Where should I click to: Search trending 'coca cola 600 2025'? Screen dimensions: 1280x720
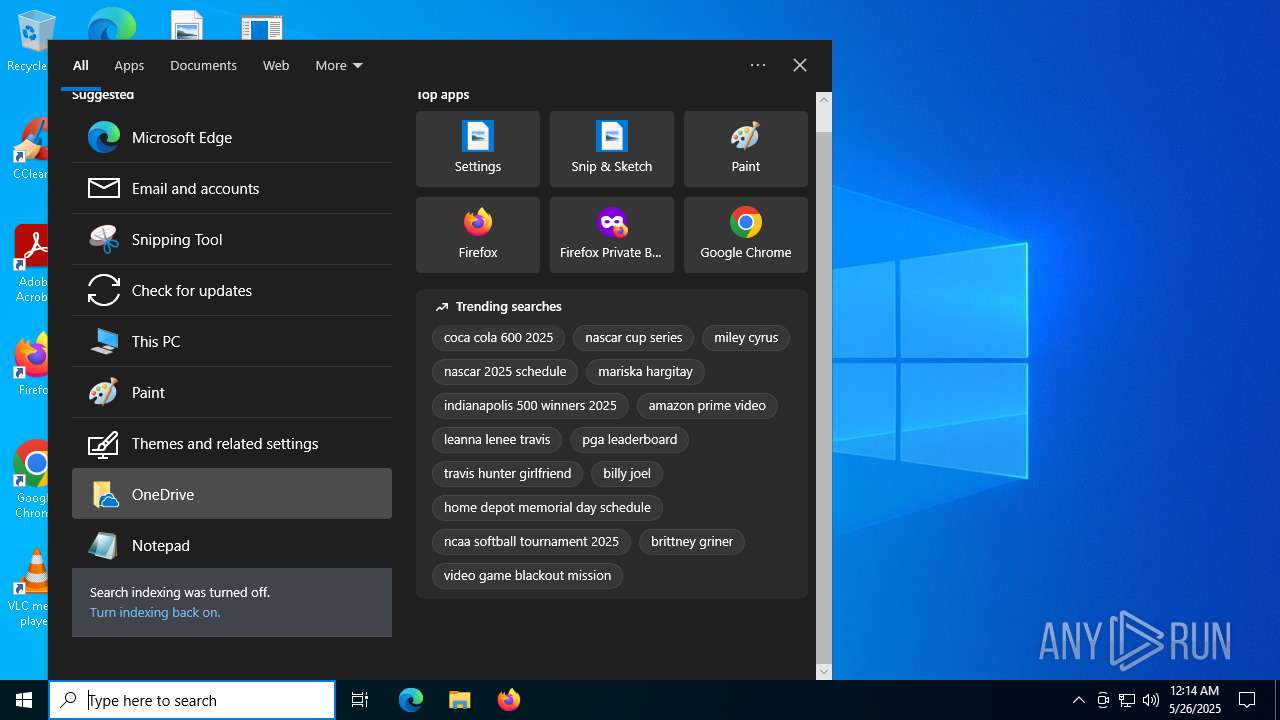[x=498, y=338]
